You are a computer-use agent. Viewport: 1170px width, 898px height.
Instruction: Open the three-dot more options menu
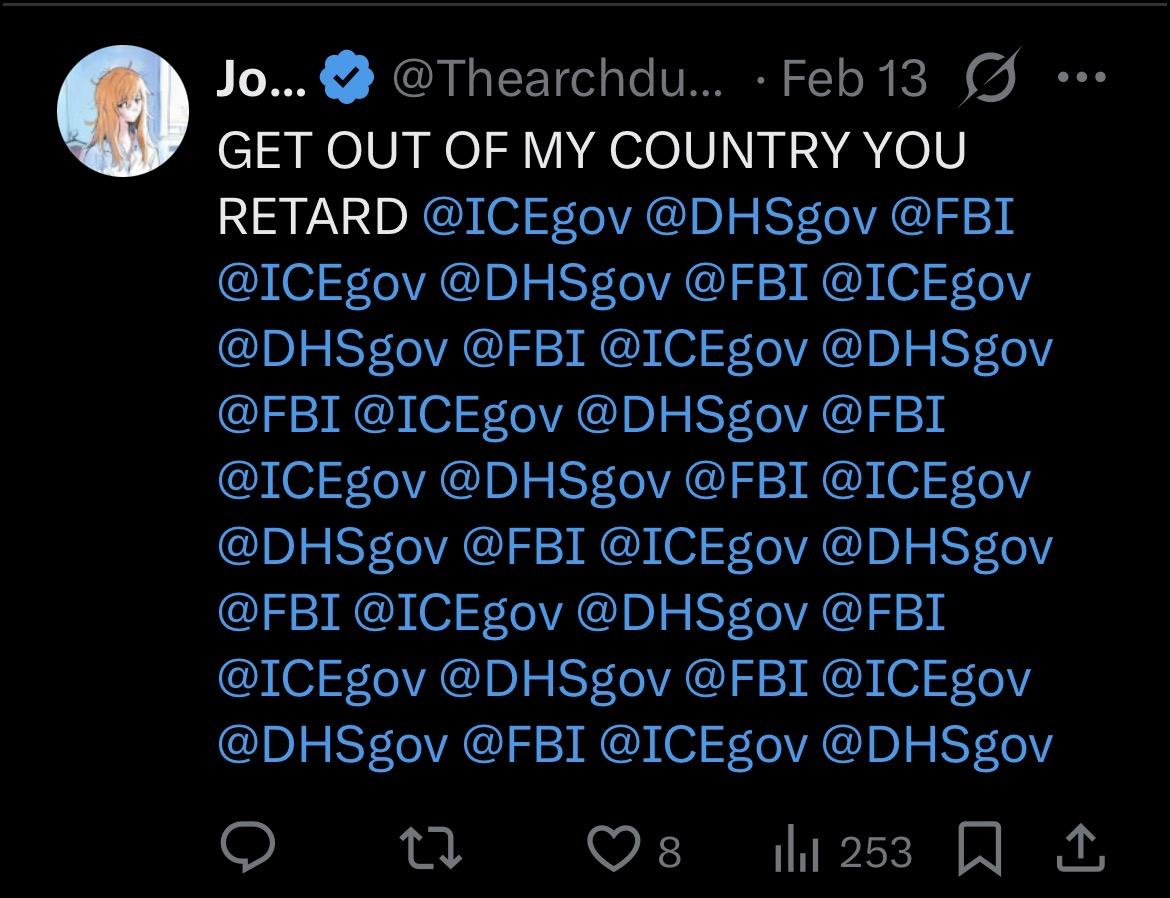click(x=1081, y=77)
